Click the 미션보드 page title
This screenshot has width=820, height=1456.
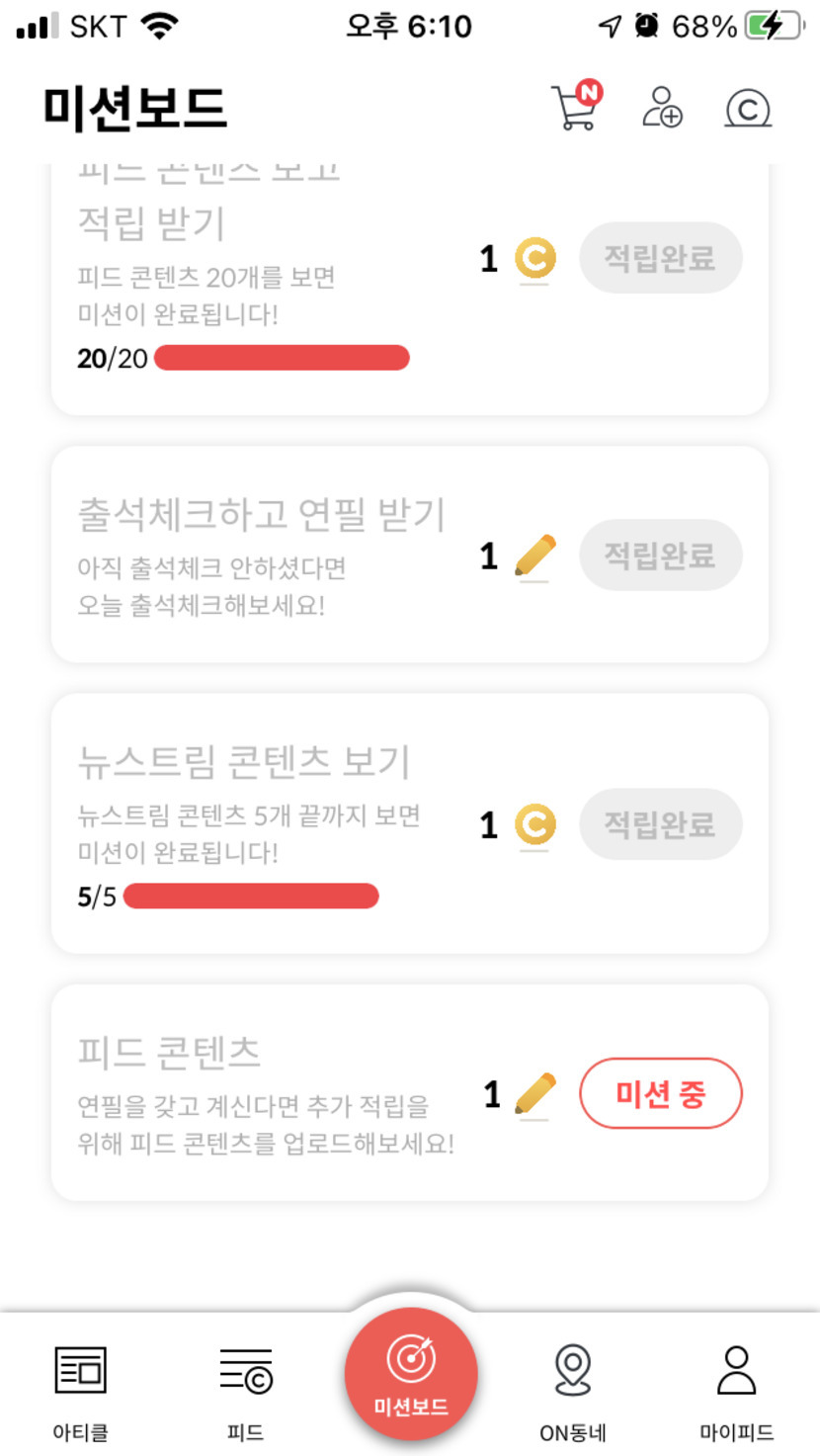135,108
